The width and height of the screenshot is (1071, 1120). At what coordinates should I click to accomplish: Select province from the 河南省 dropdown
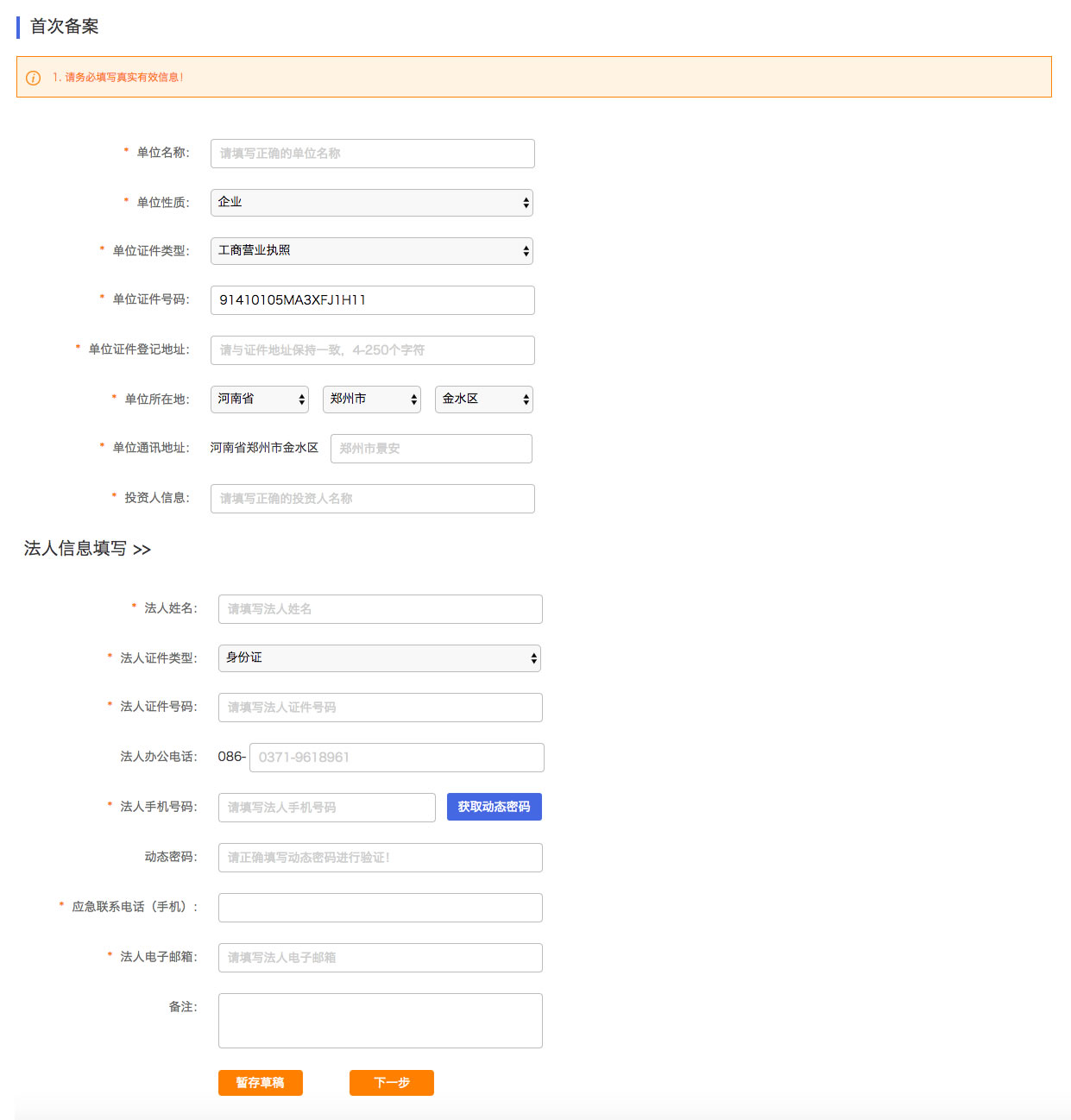(x=259, y=400)
